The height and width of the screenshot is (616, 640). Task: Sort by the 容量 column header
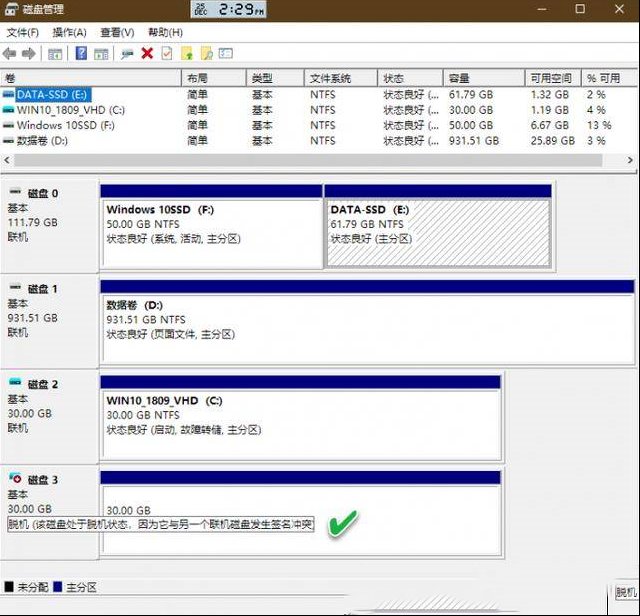[484, 78]
